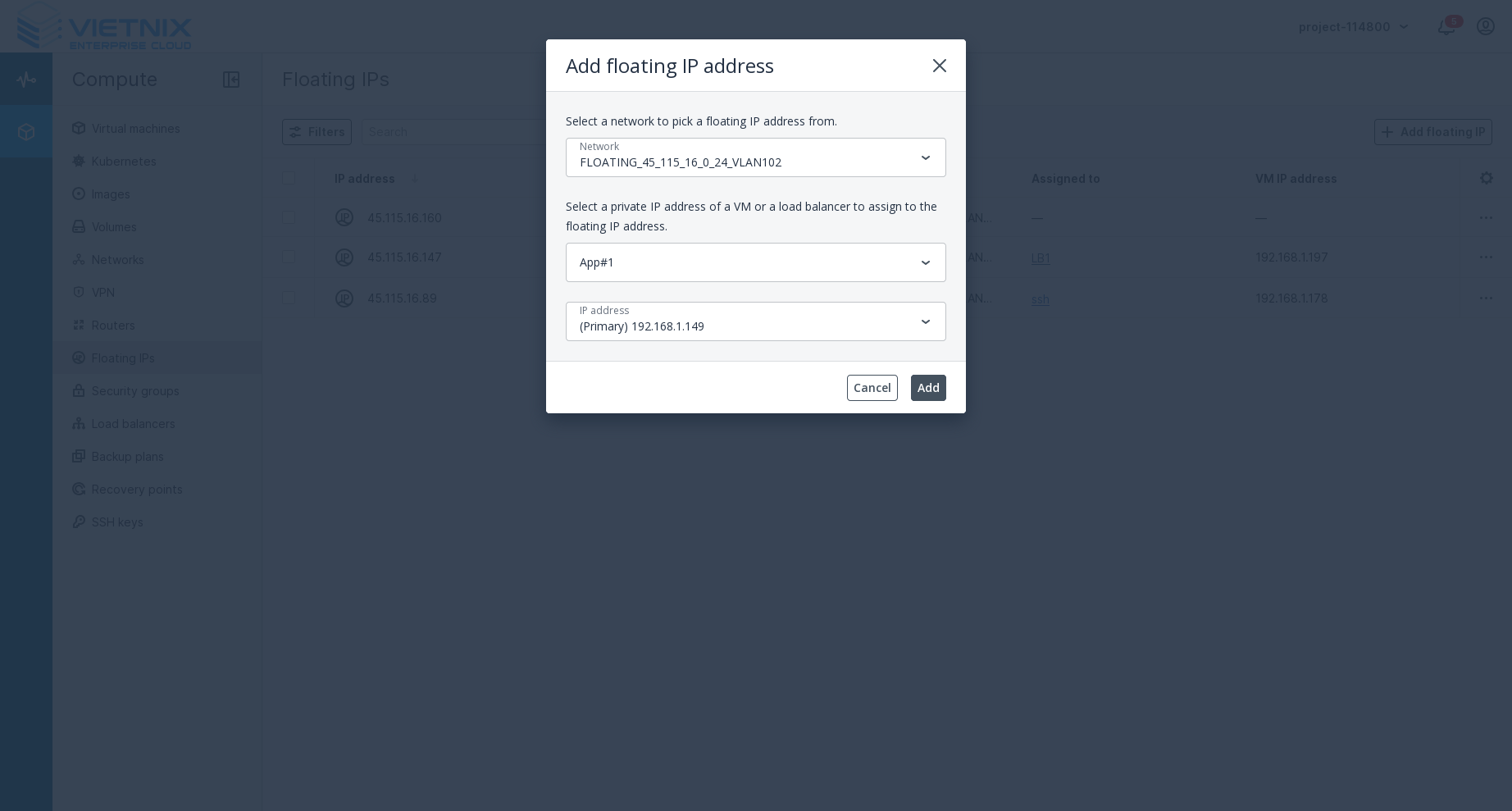
Task: Click the Compute cube icon in left rail
Action: [x=26, y=131]
